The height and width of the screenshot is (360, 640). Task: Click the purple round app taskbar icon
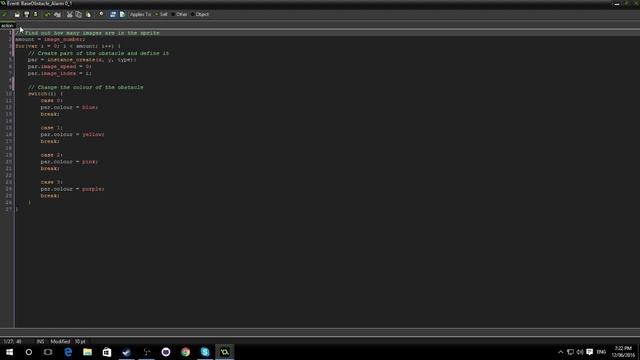pyautogui.click(x=166, y=352)
